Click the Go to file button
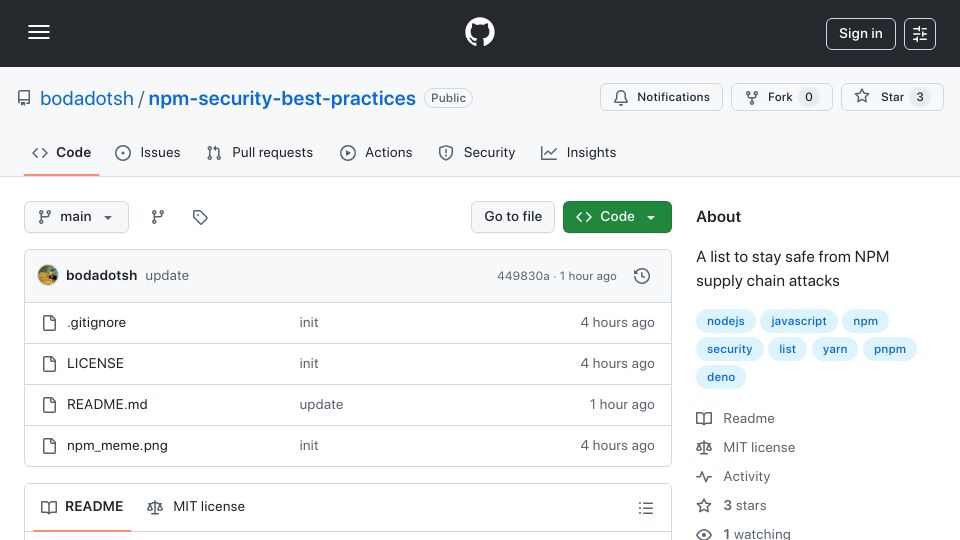 (513, 217)
